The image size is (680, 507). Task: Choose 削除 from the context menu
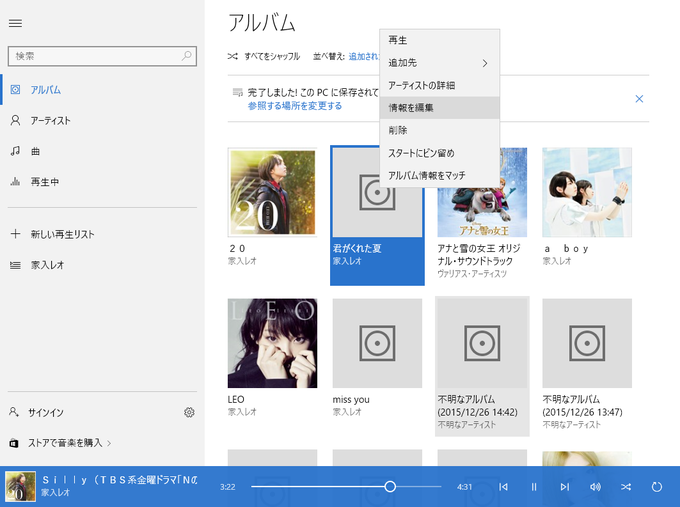click(440, 130)
